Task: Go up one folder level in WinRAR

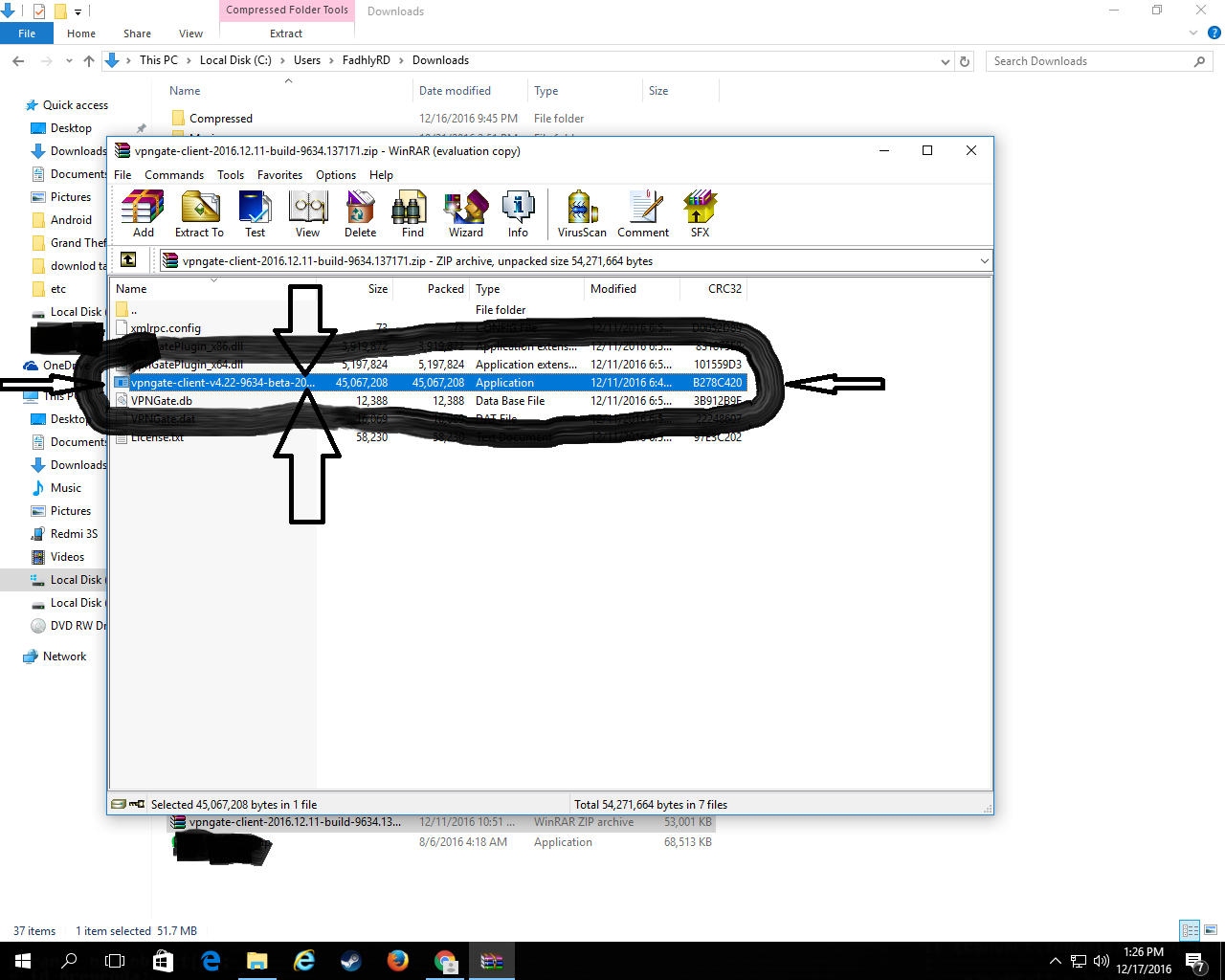Action: [128, 259]
